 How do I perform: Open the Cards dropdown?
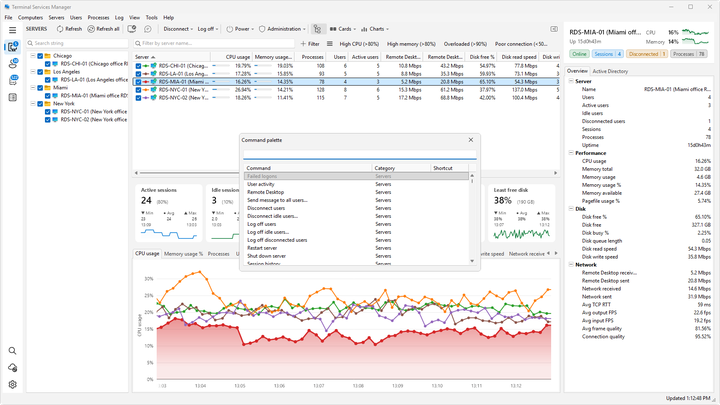[343, 29]
